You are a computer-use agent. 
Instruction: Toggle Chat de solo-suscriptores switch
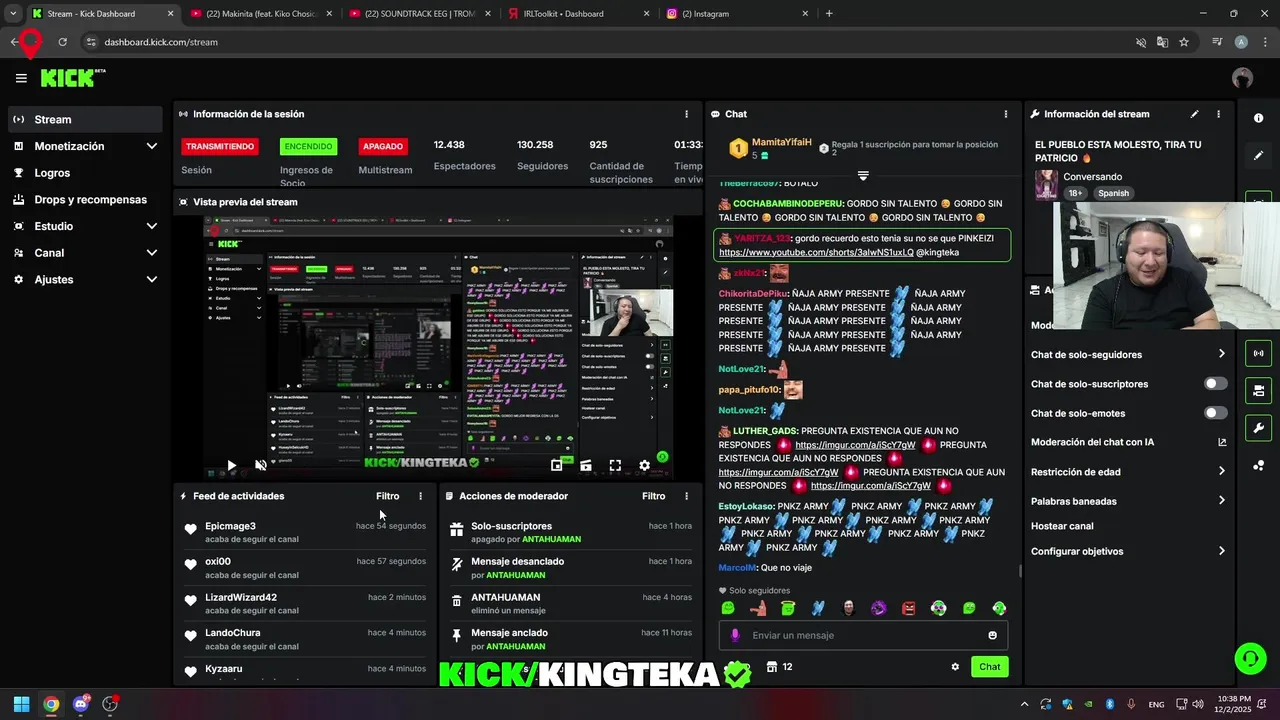pyautogui.click(x=1215, y=384)
